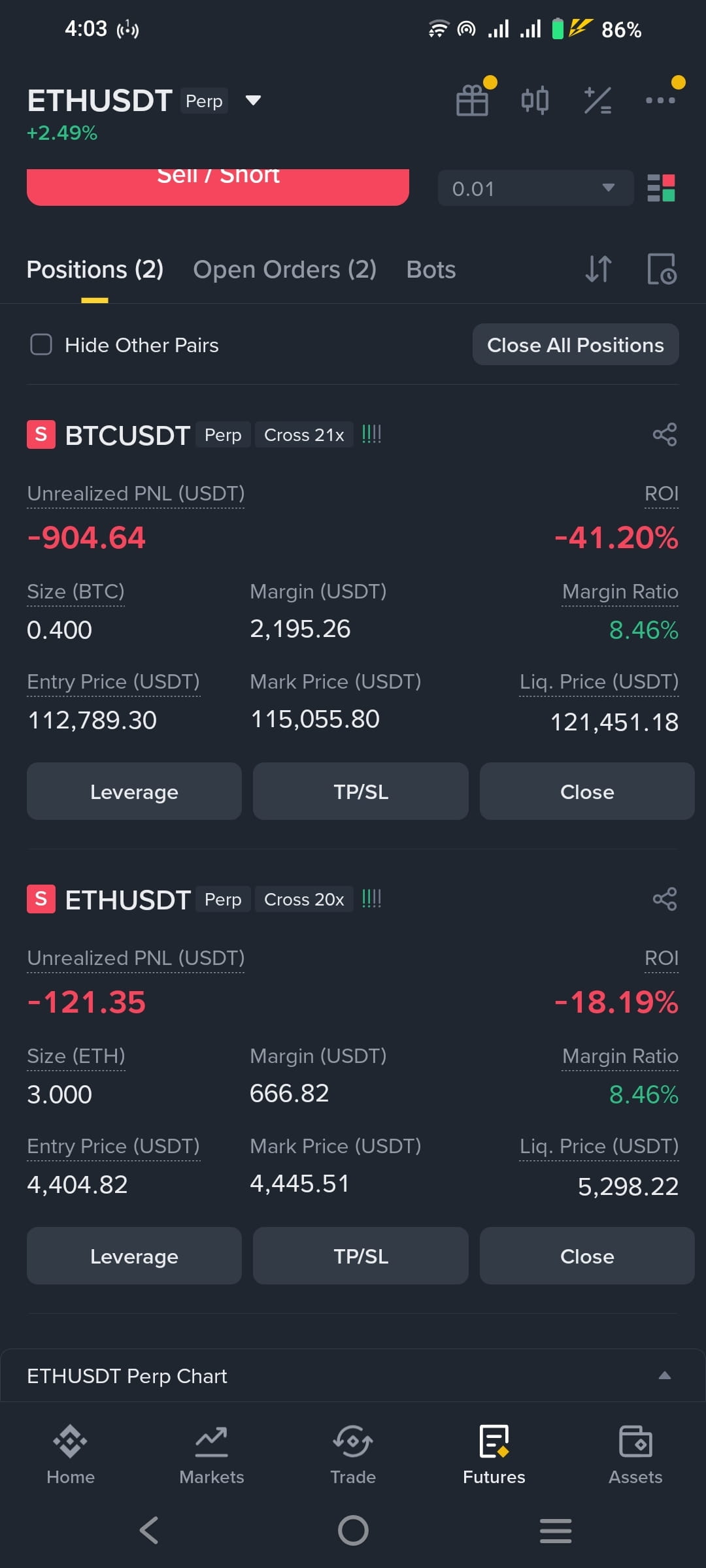This screenshot has height=1568, width=706.
Task: Switch to the Open Orders (2) tab
Action: pos(284,269)
